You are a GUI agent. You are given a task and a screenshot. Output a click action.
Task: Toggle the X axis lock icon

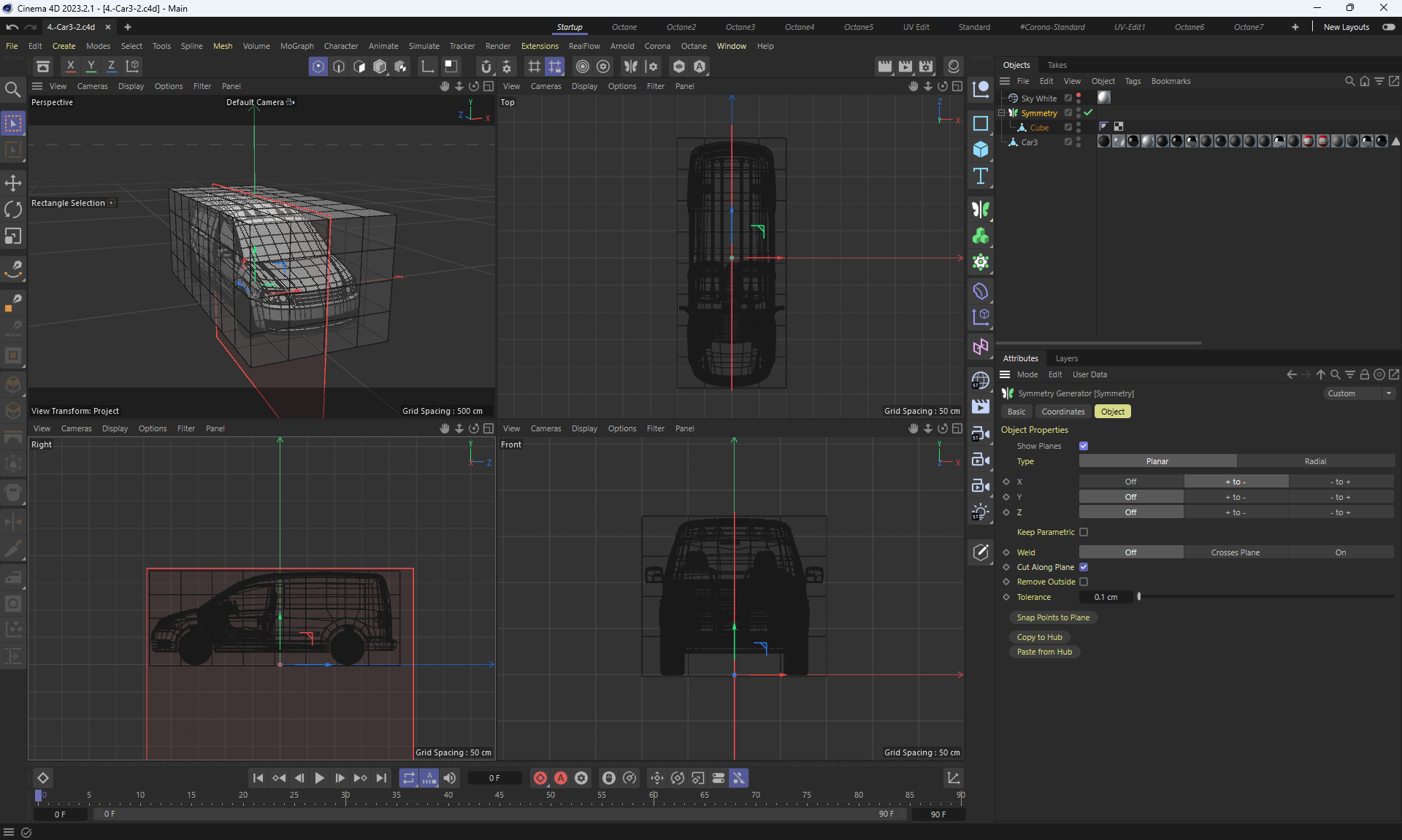coord(71,66)
